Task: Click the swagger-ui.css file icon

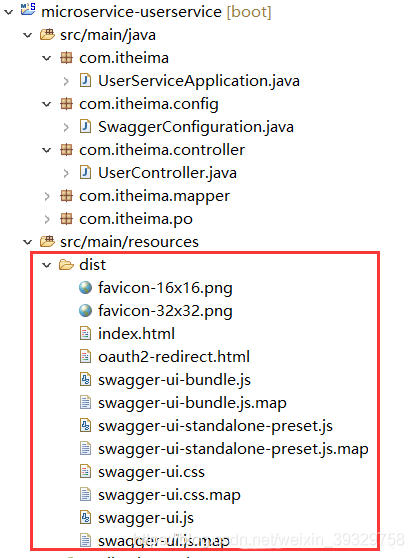Action: click(x=85, y=472)
